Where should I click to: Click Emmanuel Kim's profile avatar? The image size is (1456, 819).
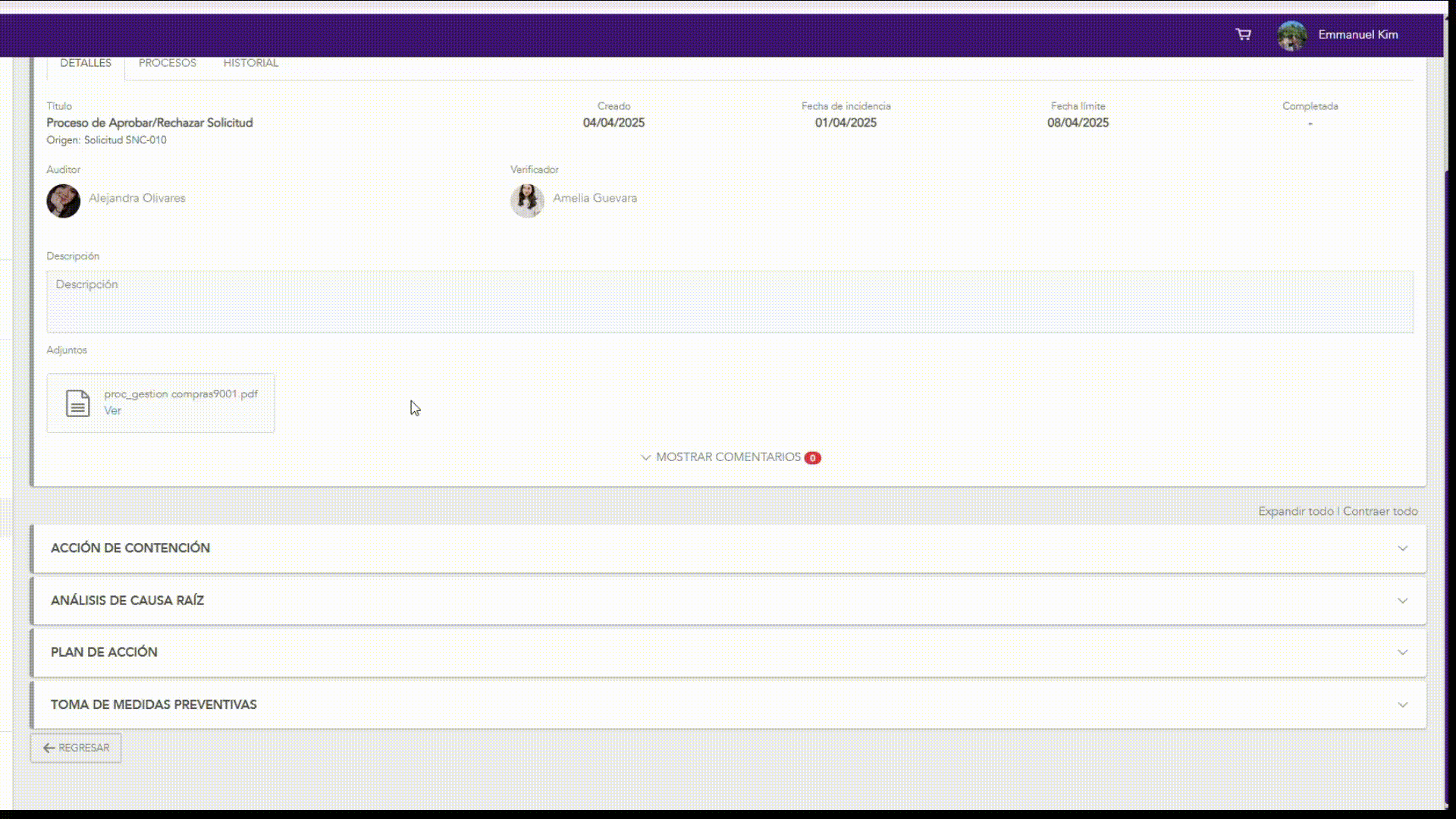[x=1291, y=35]
